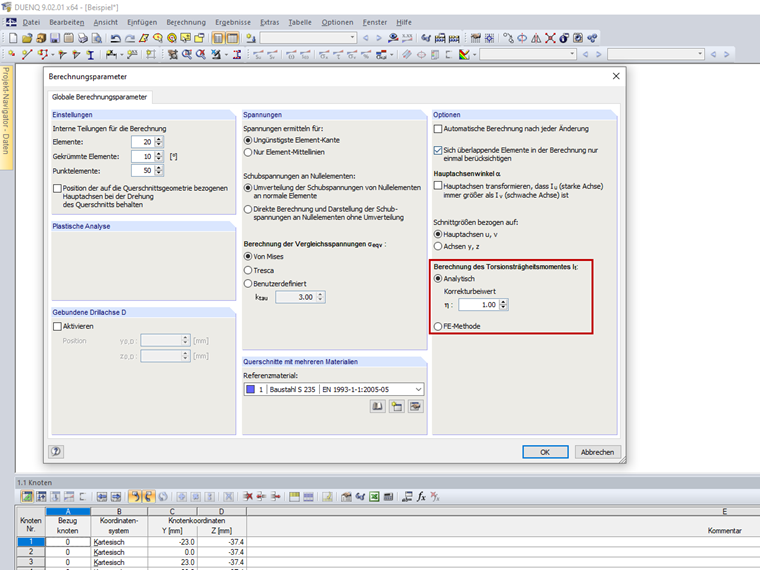
Task: Click the I-beam section tool icon
Action: (90, 54)
